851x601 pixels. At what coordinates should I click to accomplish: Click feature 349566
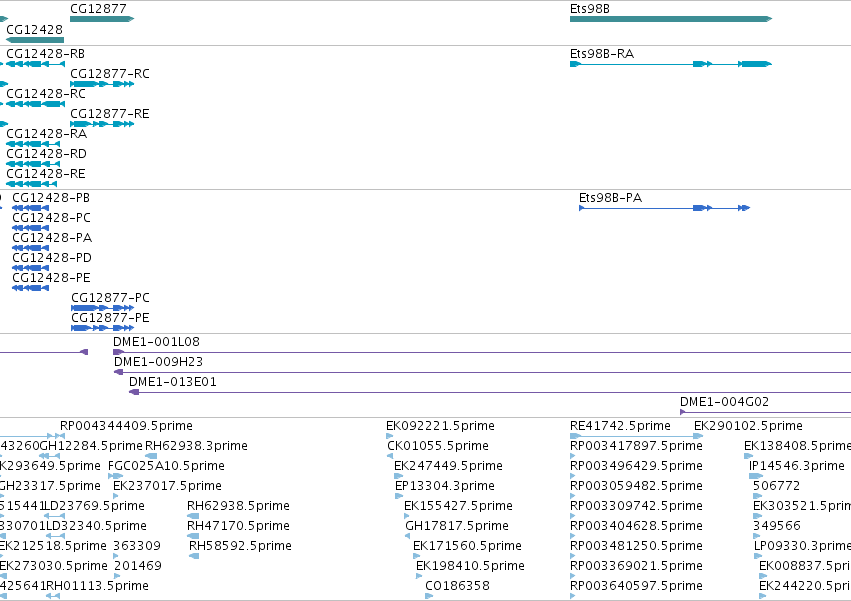tap(776, 526)
